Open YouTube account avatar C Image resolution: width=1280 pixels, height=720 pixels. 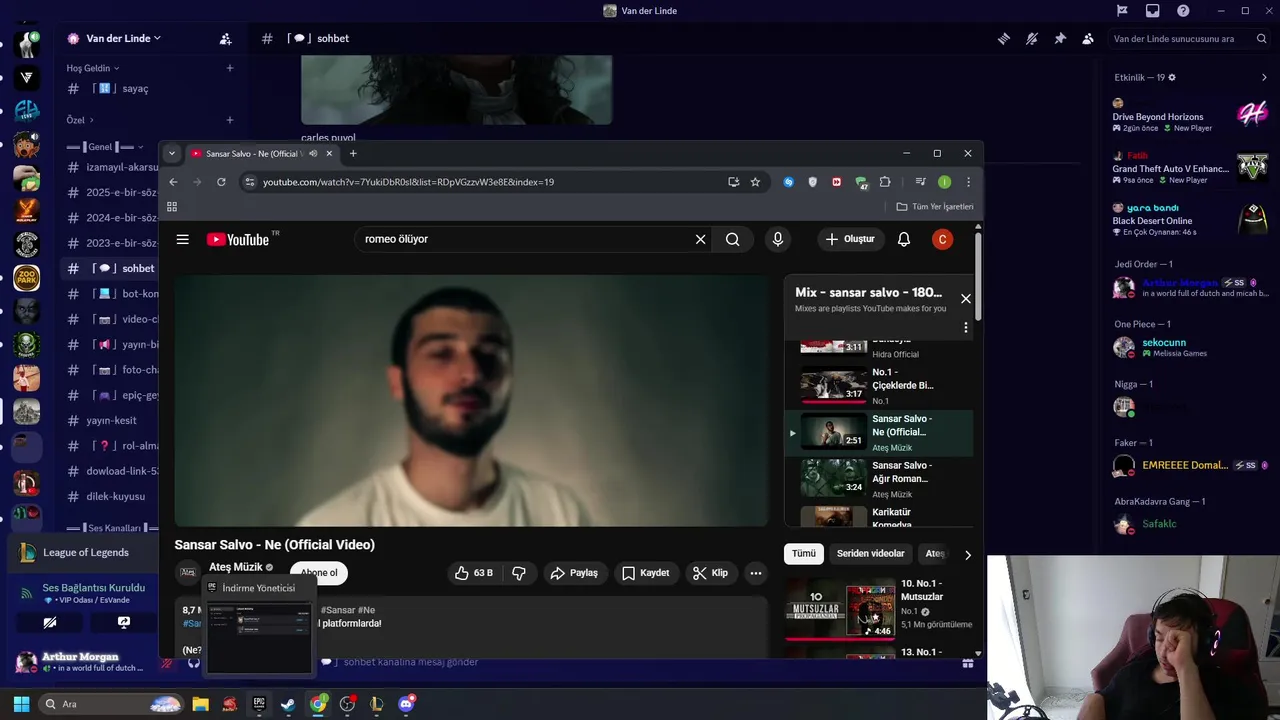(x=942, y=239)
